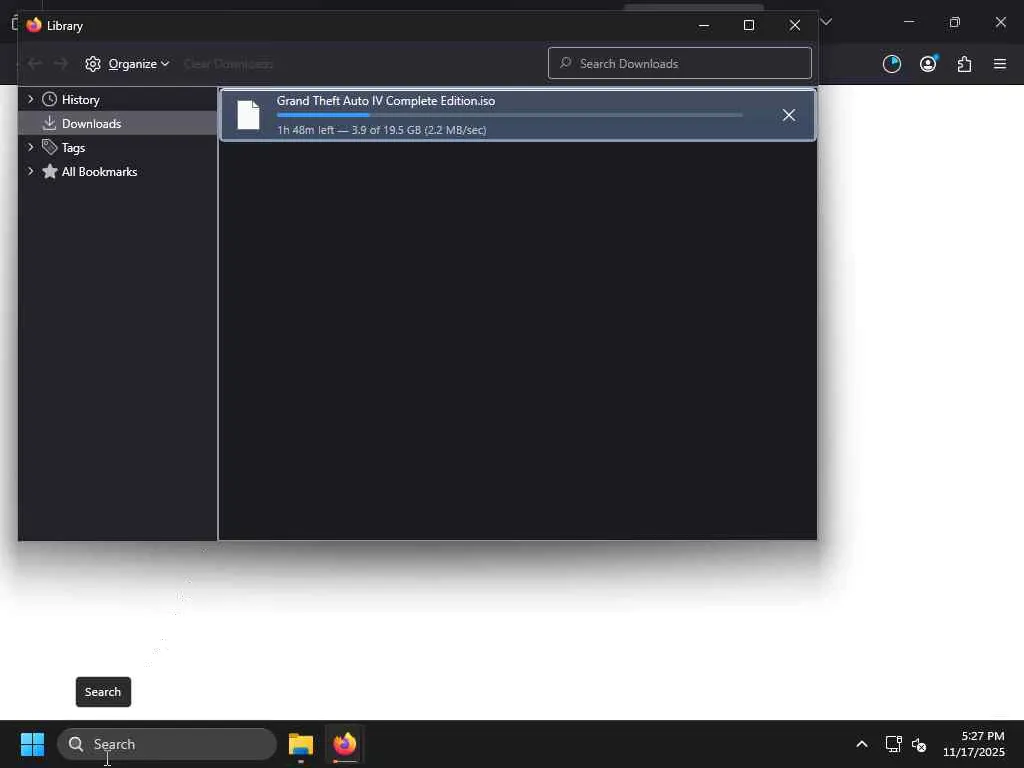
Task: Click the download progress bar
Action: [x=509, y=115]
